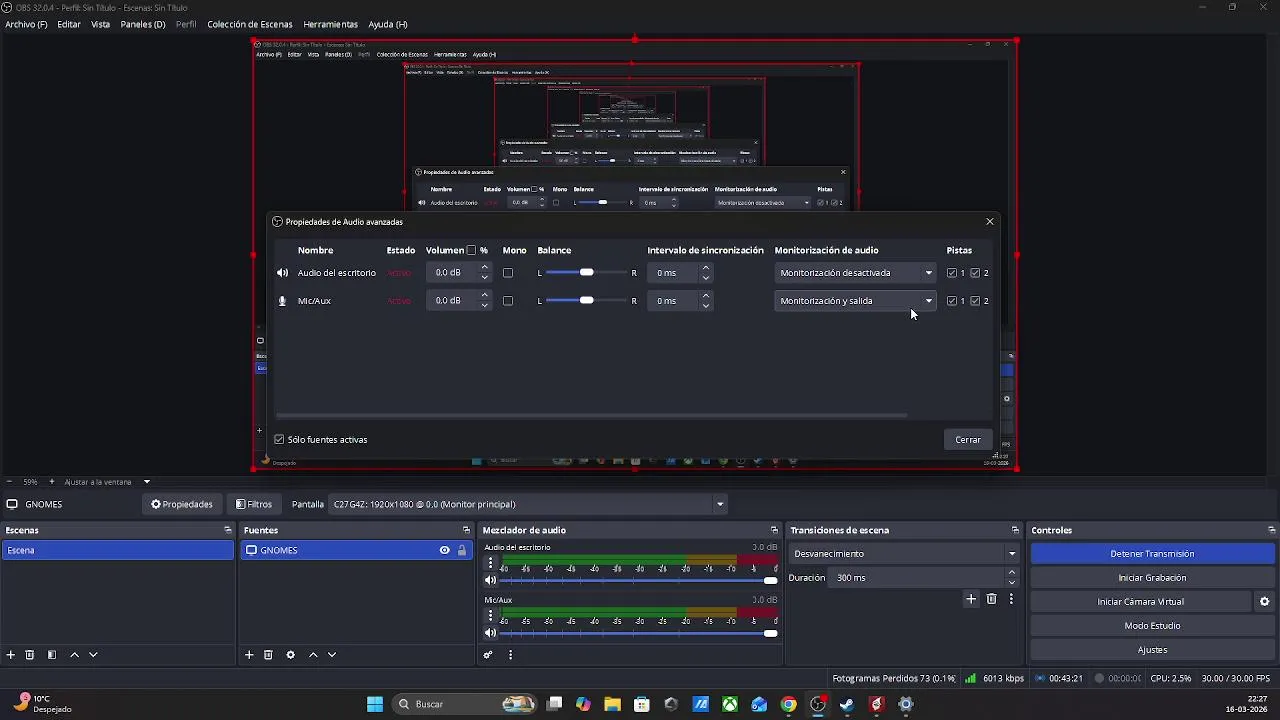Increase transition Duración stepper up arrow
Image resolution: width=1280 pixels, height=720 pixels.
tap(1012, 573)
